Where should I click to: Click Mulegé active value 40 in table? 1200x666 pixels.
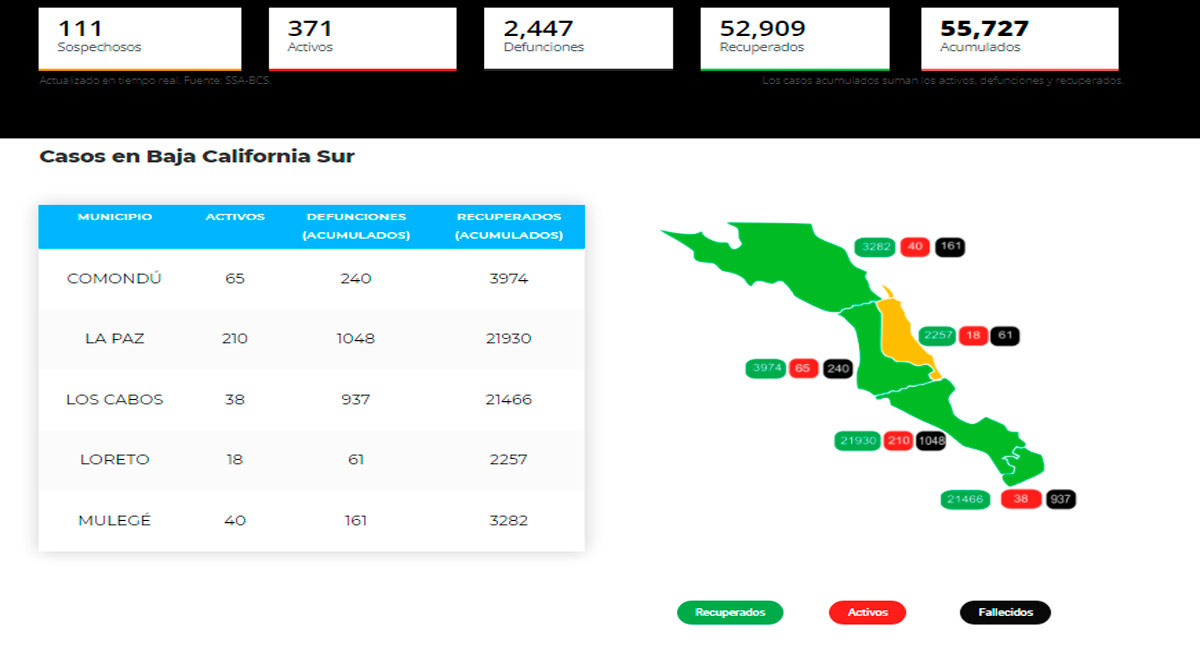[235, 520]
